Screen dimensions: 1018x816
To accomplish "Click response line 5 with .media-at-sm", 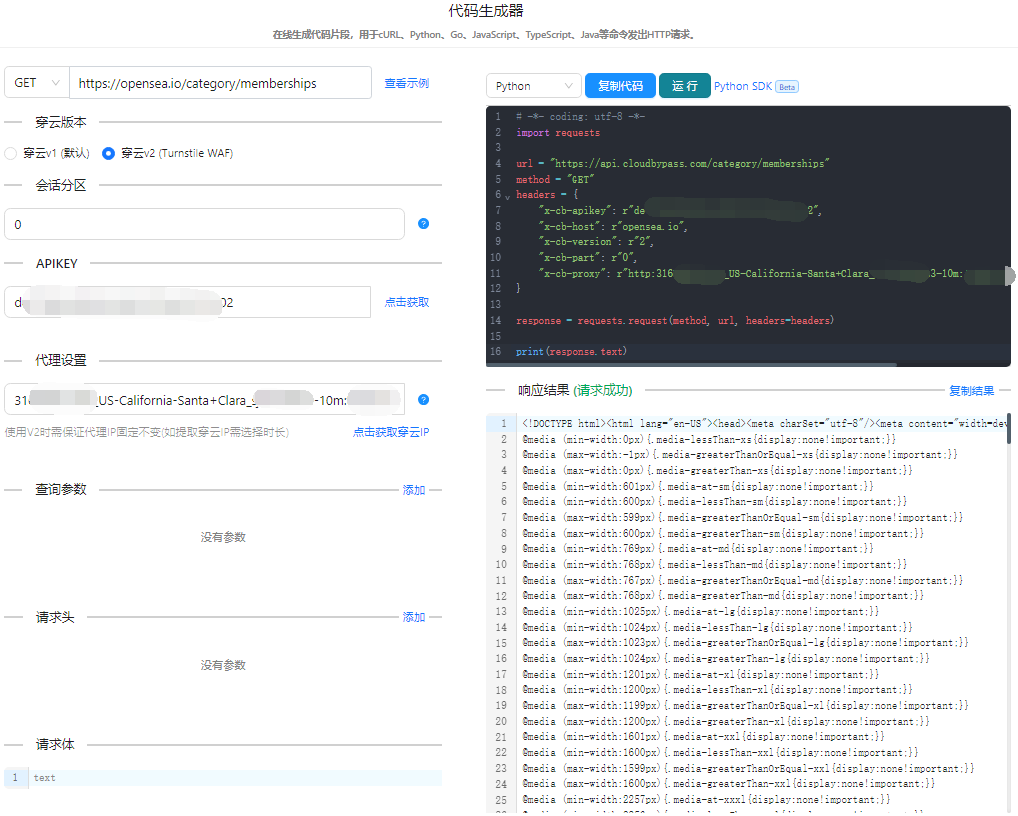I will click(698, 486).
